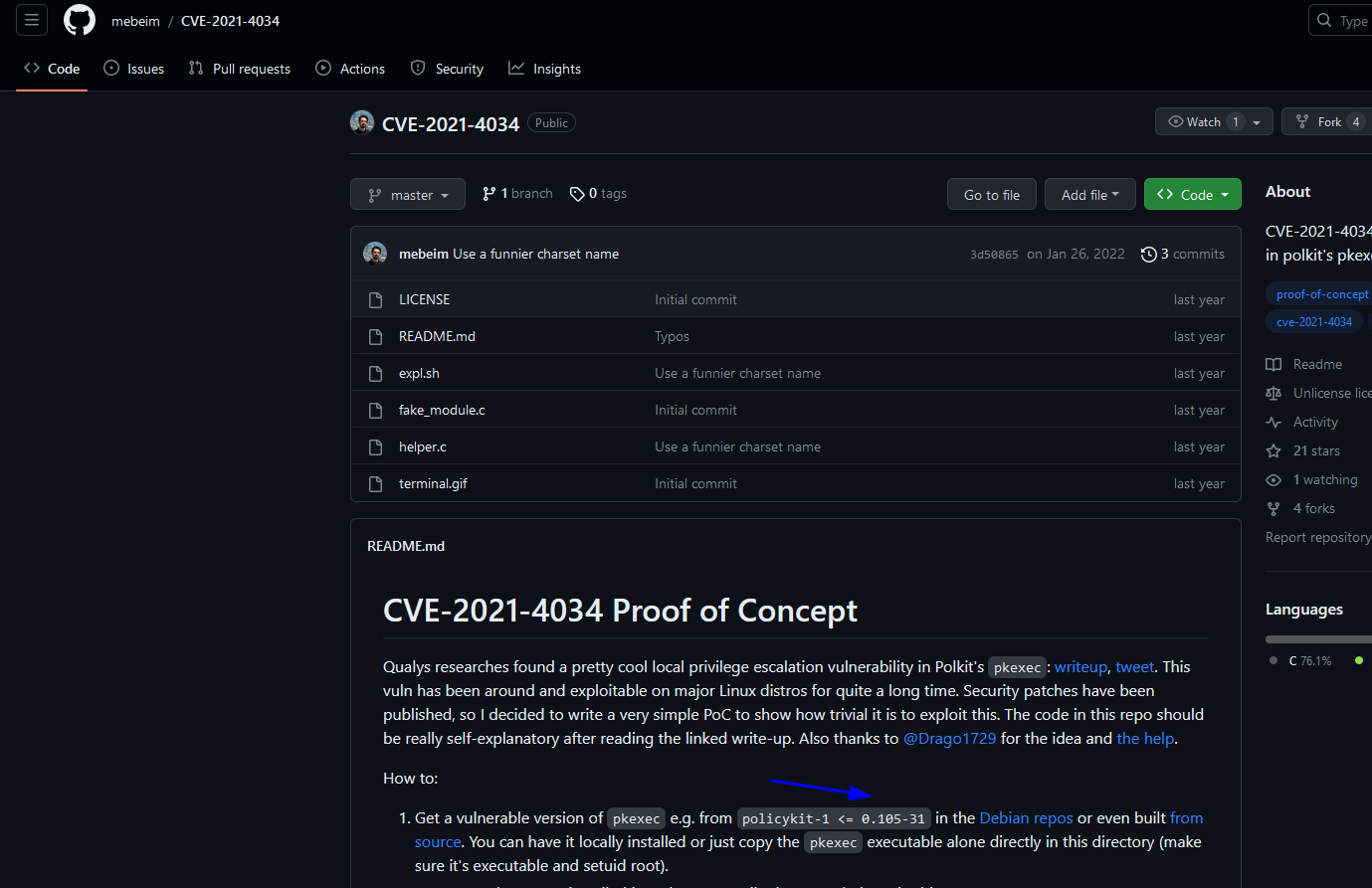Click the languages breakdown bar
1372x888 pixels.
(x=1318, y=639)
